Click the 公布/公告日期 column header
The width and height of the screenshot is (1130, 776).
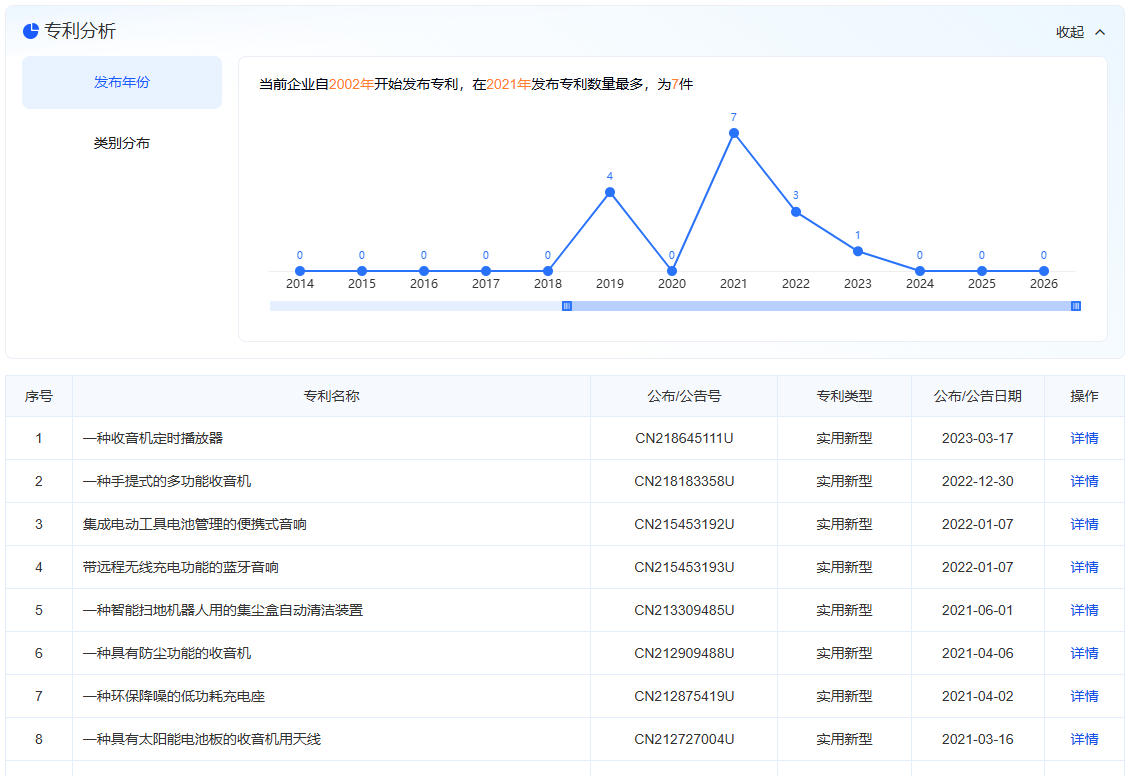click(x=977, y=396)
